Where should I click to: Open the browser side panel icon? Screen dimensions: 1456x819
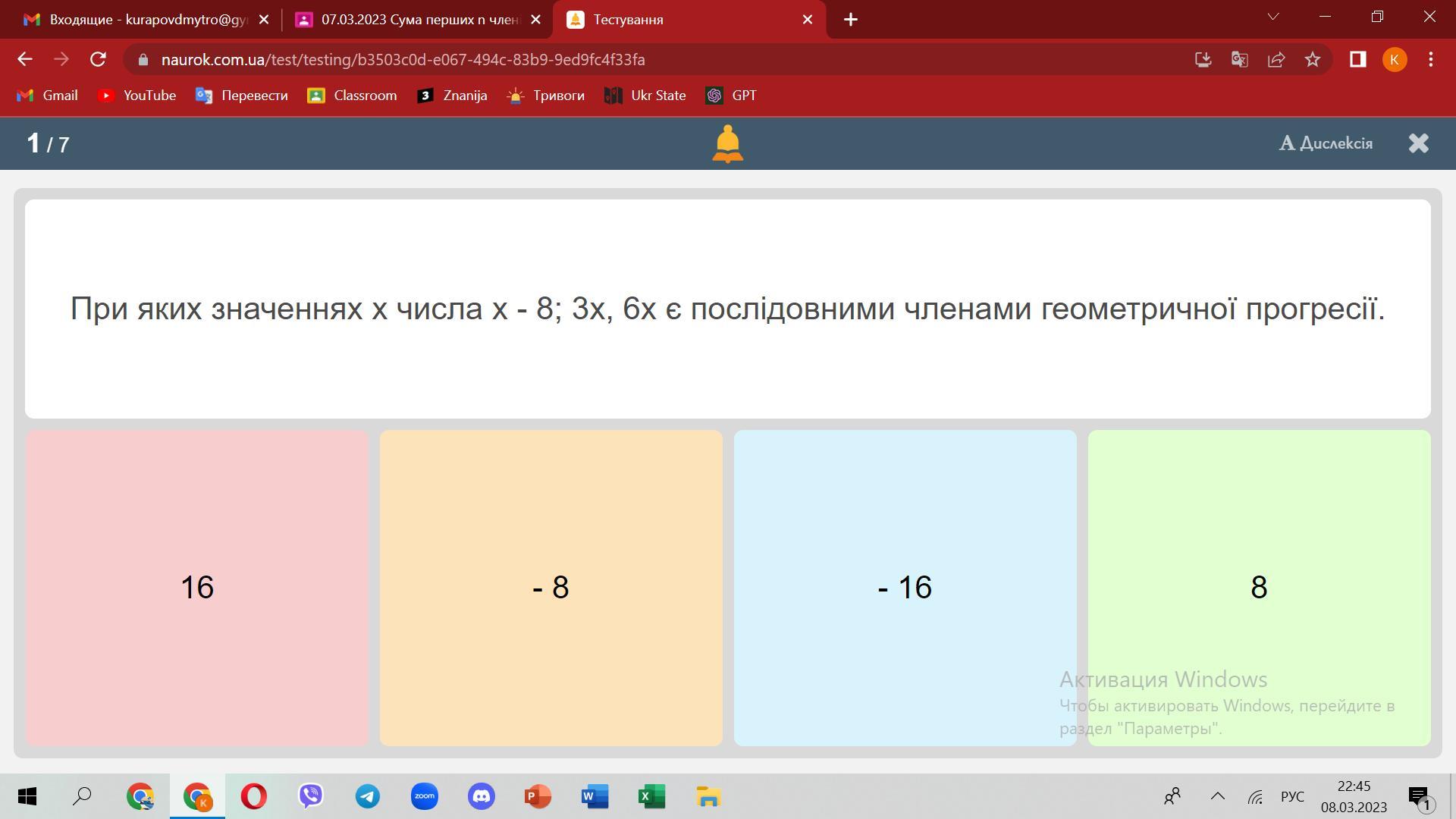(x=1357, y=59)
